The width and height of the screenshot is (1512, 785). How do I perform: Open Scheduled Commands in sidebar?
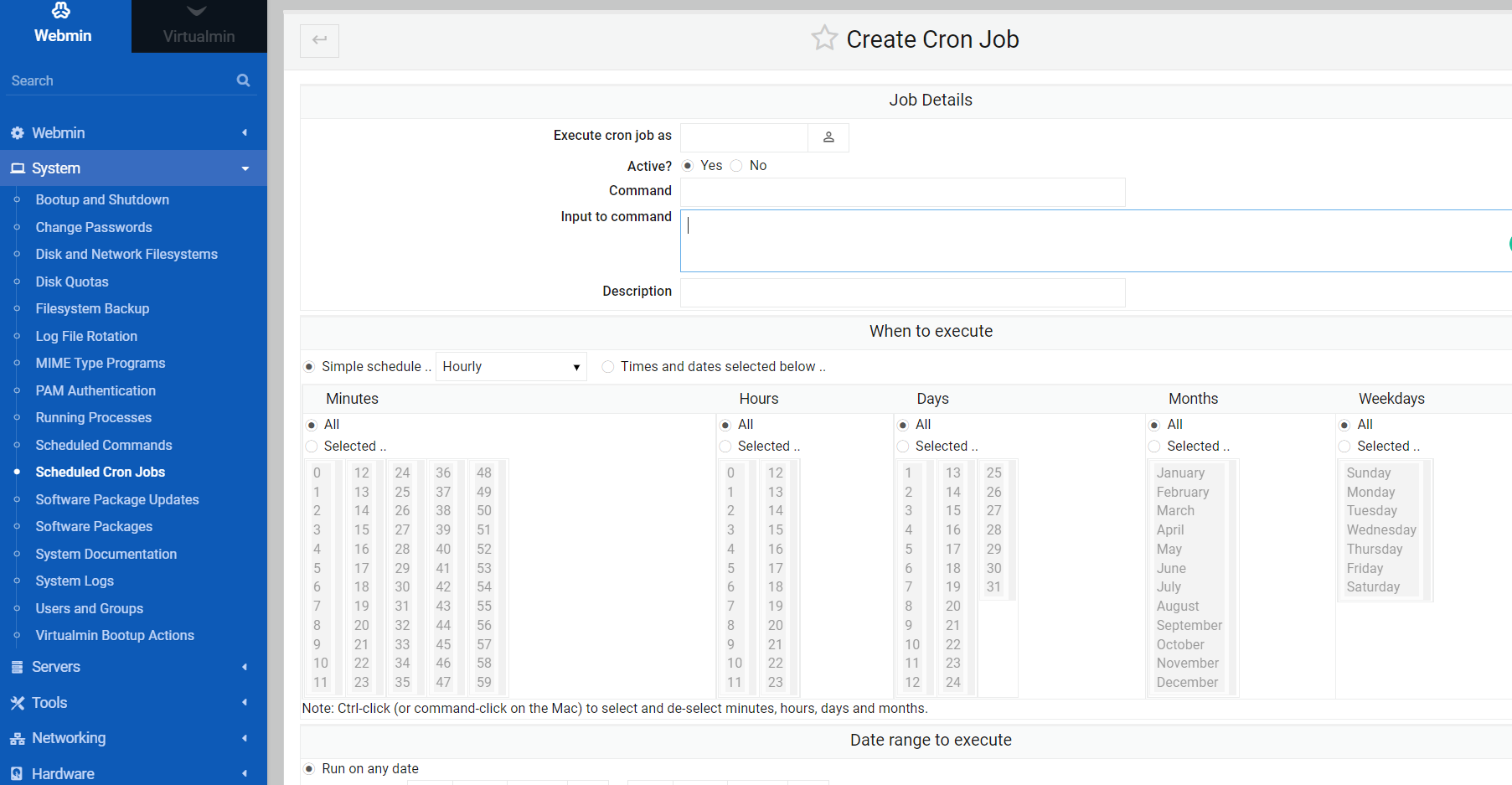tap(104, 445)
